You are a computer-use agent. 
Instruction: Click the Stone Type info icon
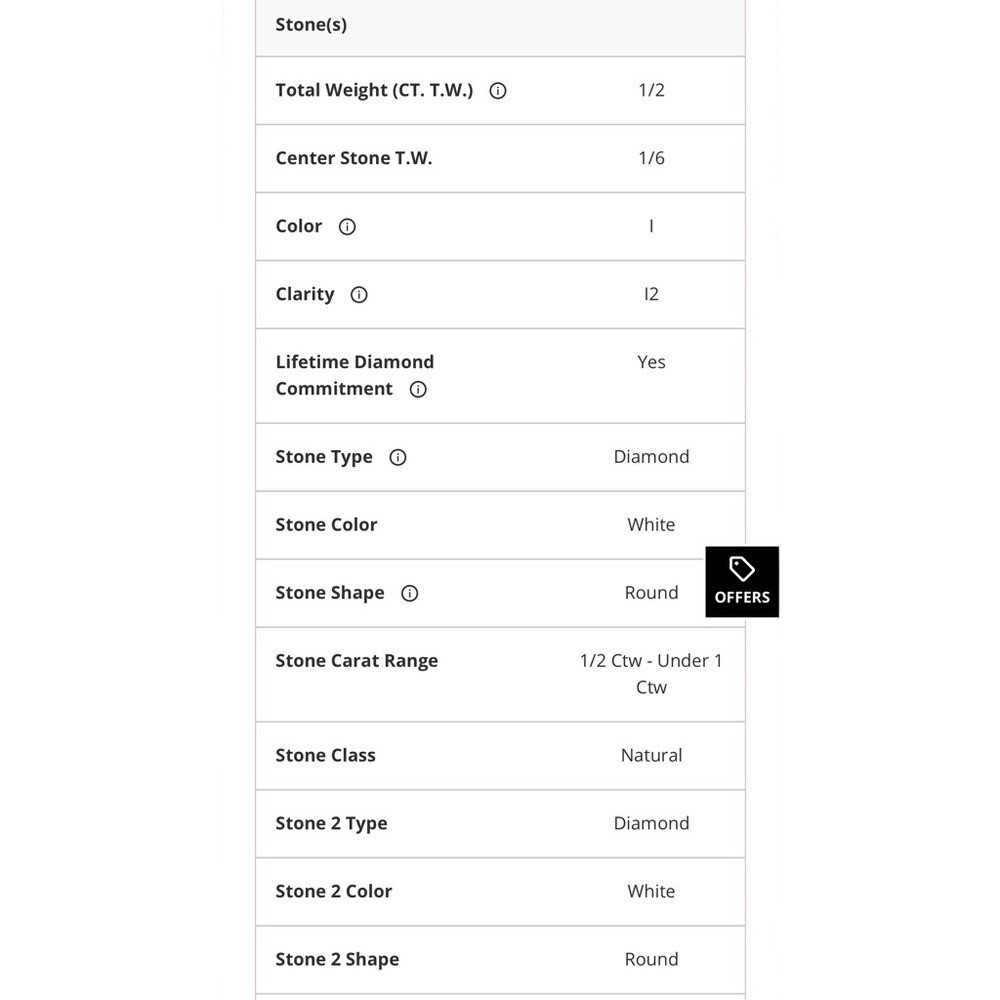tap(397, 457)
